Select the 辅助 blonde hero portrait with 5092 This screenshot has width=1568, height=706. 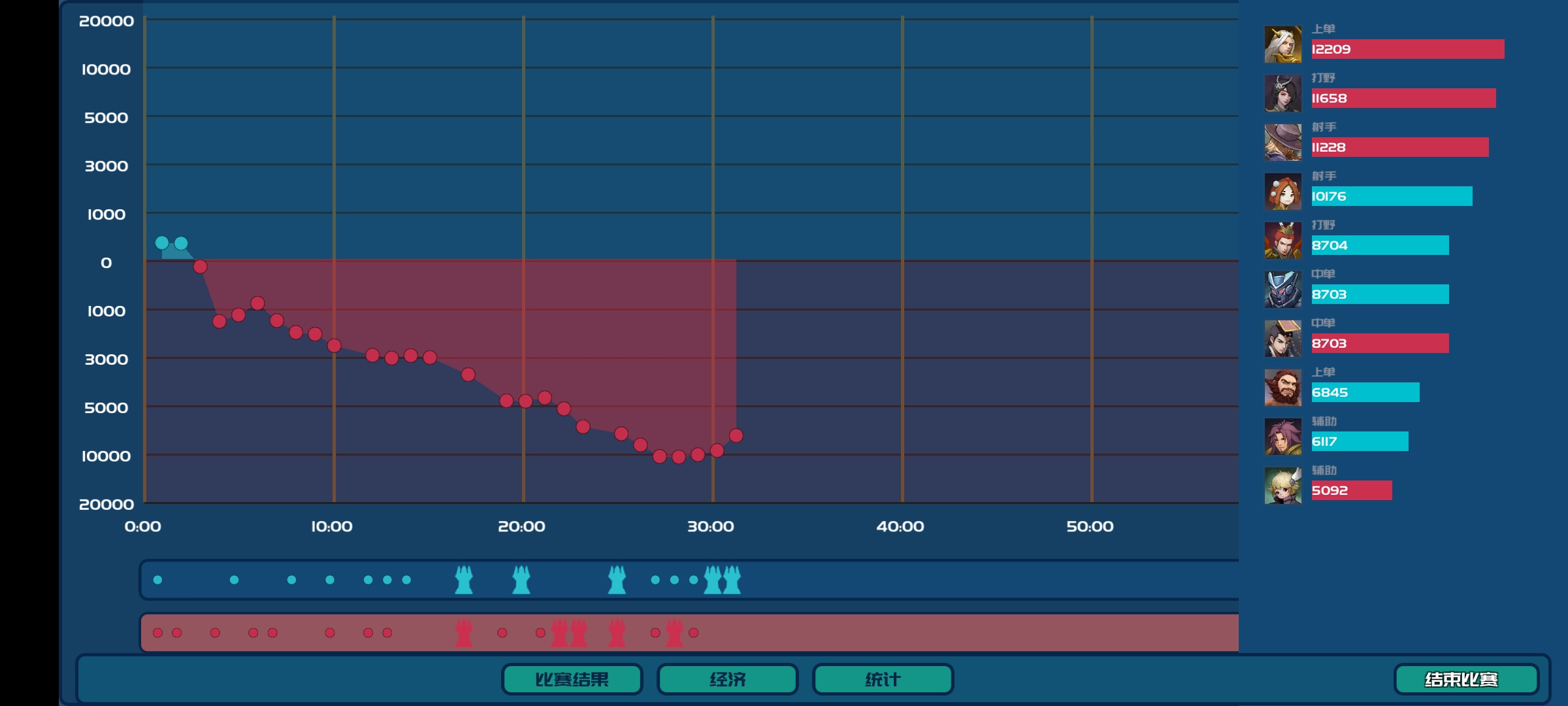(1282, 486)
